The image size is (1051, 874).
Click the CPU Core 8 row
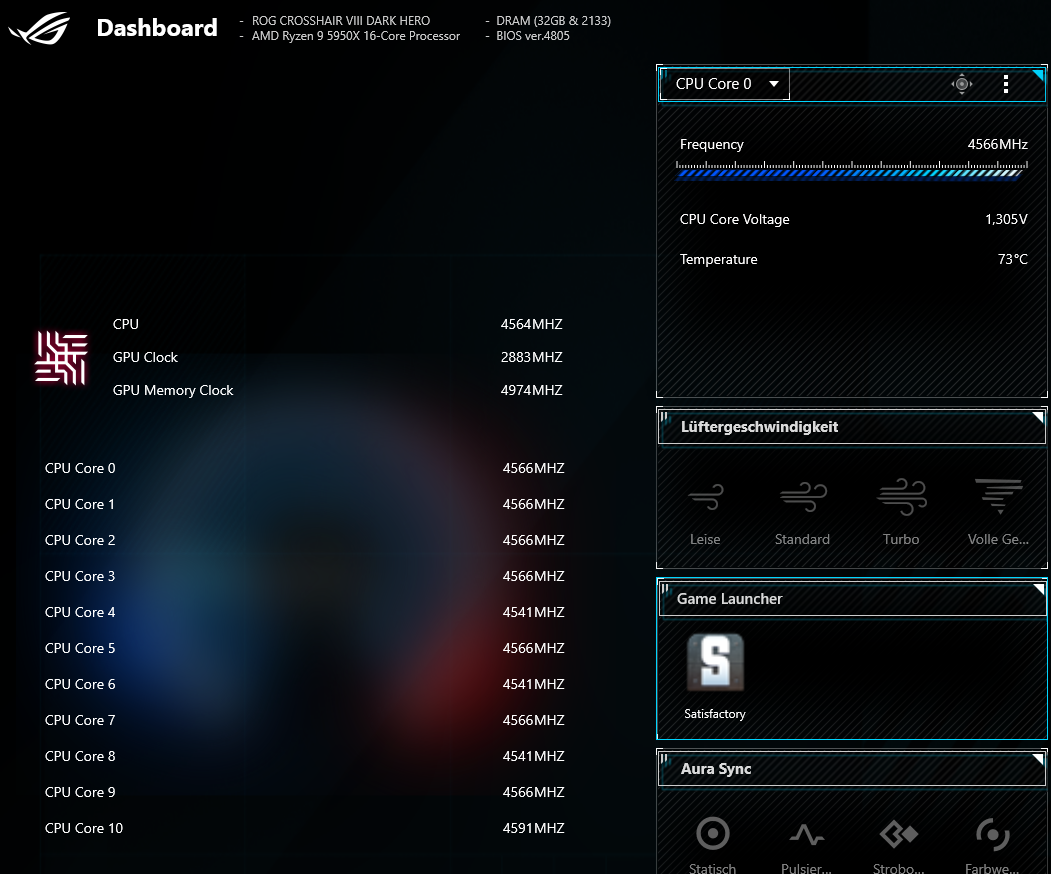[304, 756]
